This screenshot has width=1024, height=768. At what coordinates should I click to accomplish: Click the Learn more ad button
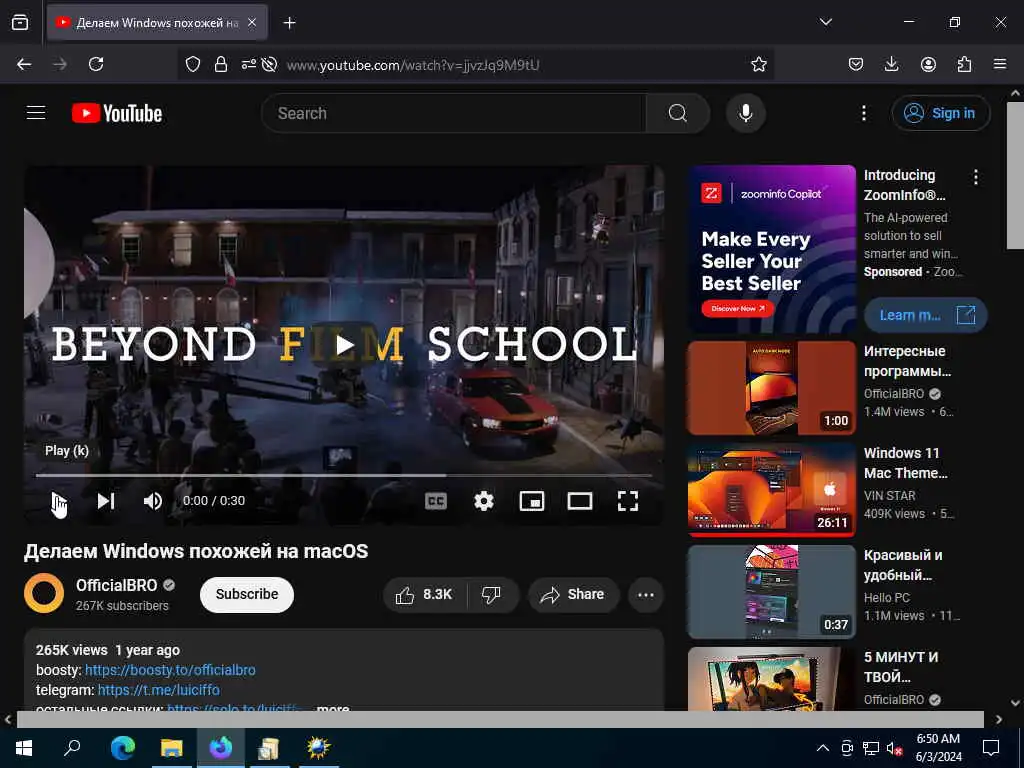(925, 315)
